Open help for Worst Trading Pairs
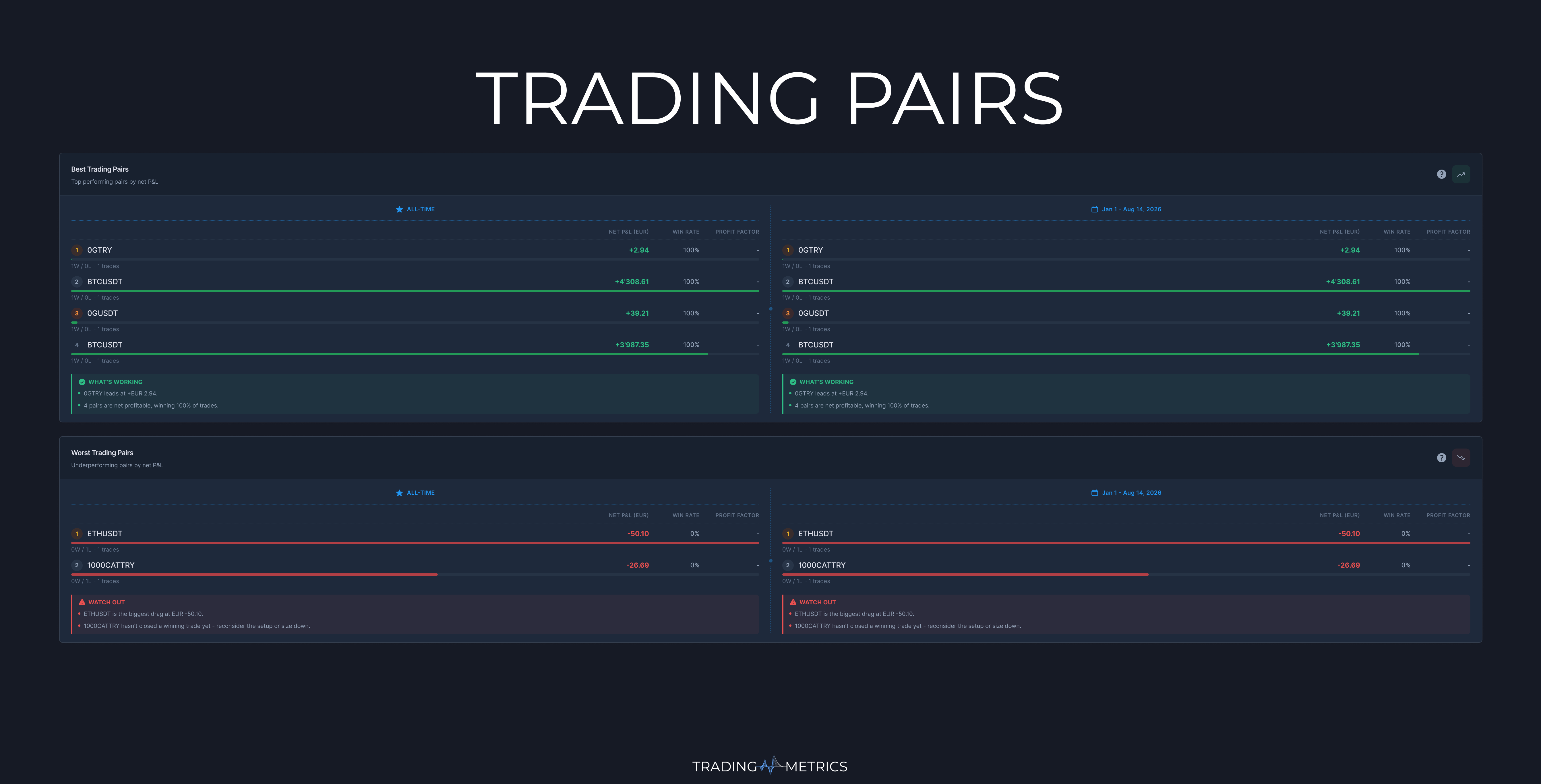 click(x=1441, y=457)
